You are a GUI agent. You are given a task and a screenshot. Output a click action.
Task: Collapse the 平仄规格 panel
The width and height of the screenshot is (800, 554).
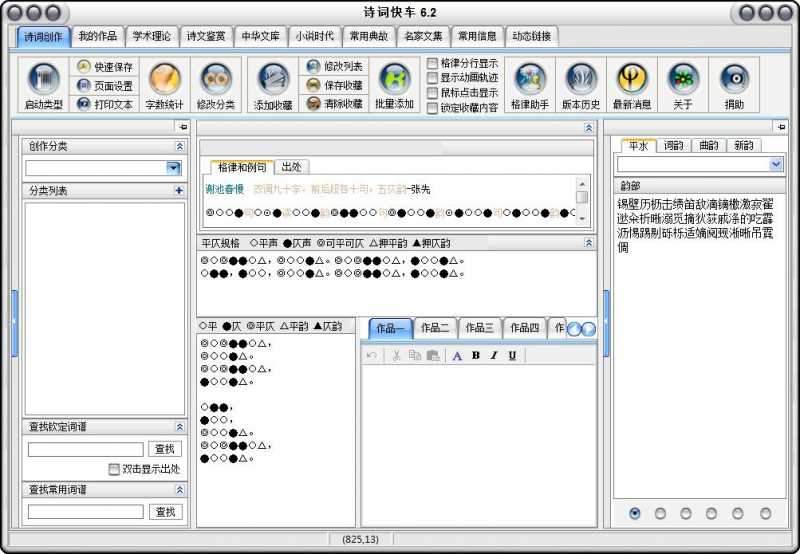588,242
